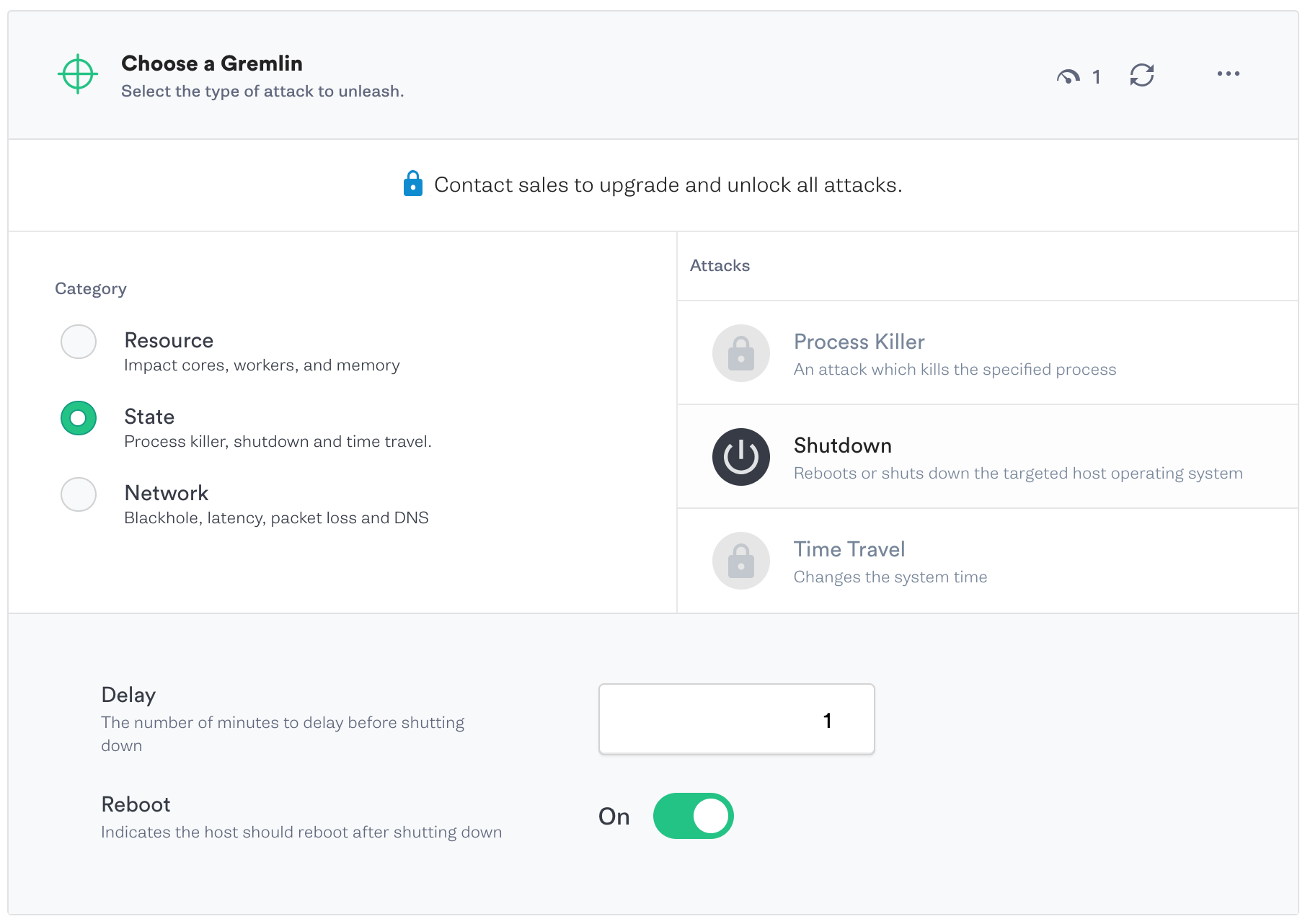Click the gauge speedometer icon
This screenshot has width=1305, height=924.
(x=1068, y=76)
